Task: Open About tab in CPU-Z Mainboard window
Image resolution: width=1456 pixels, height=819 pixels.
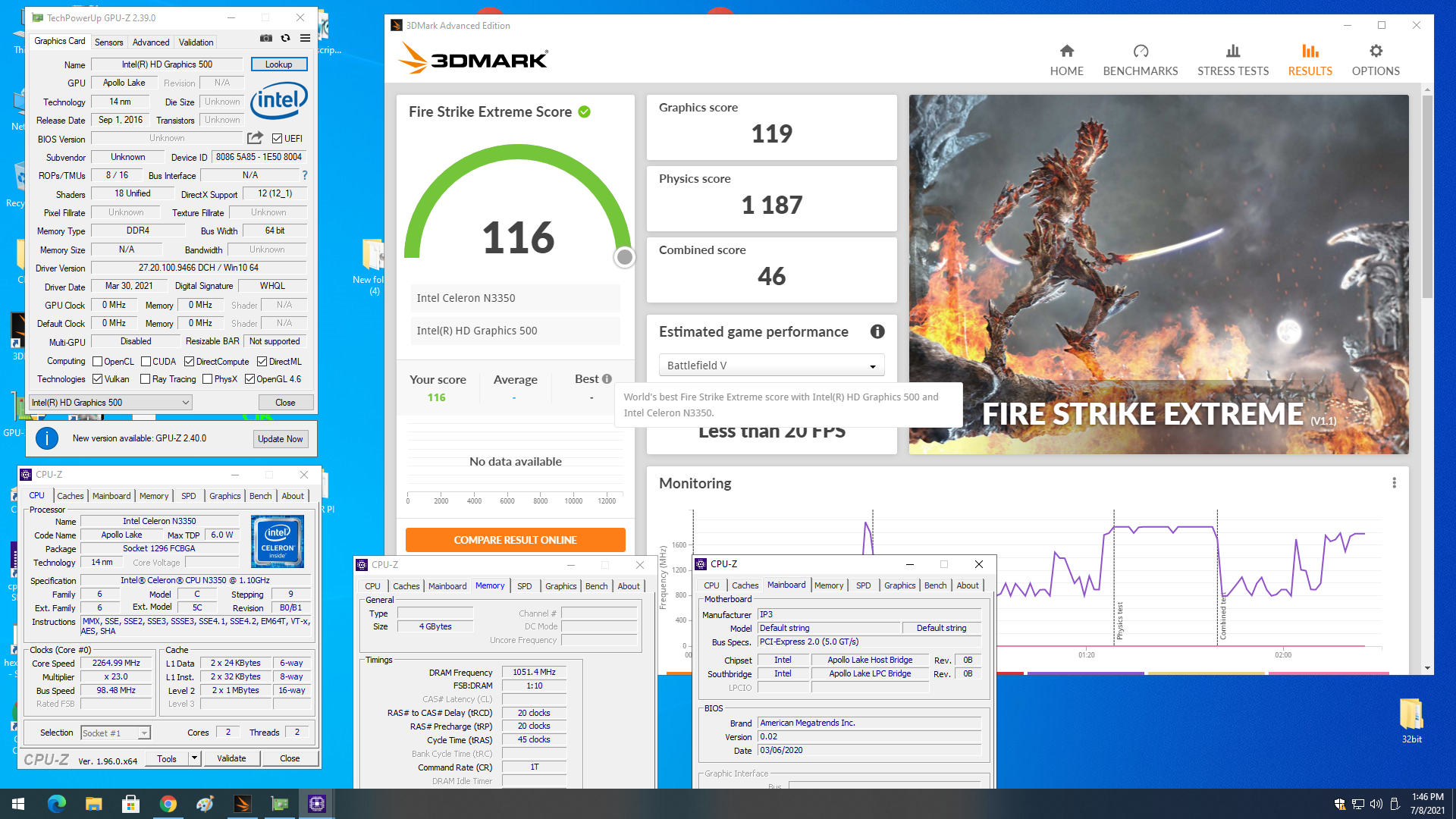Action: pyautogui.click(x=967, y=585)
